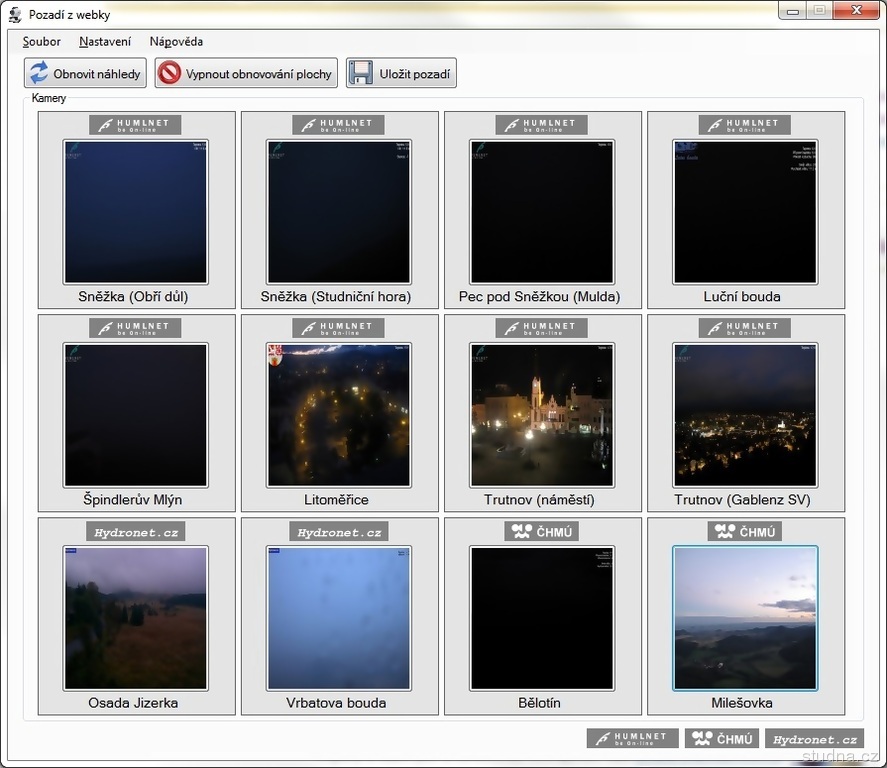Click the application icon in title bar
The width and height of the screenshot is (887, 768).
click(x=15, y=15)
